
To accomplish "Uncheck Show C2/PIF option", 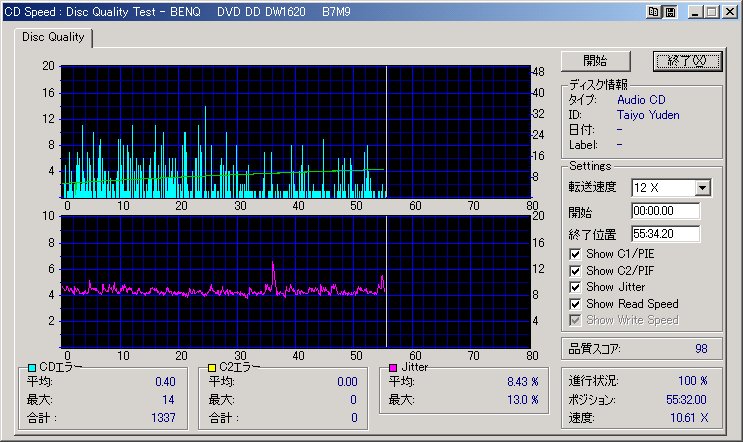I will coord(575,270).
